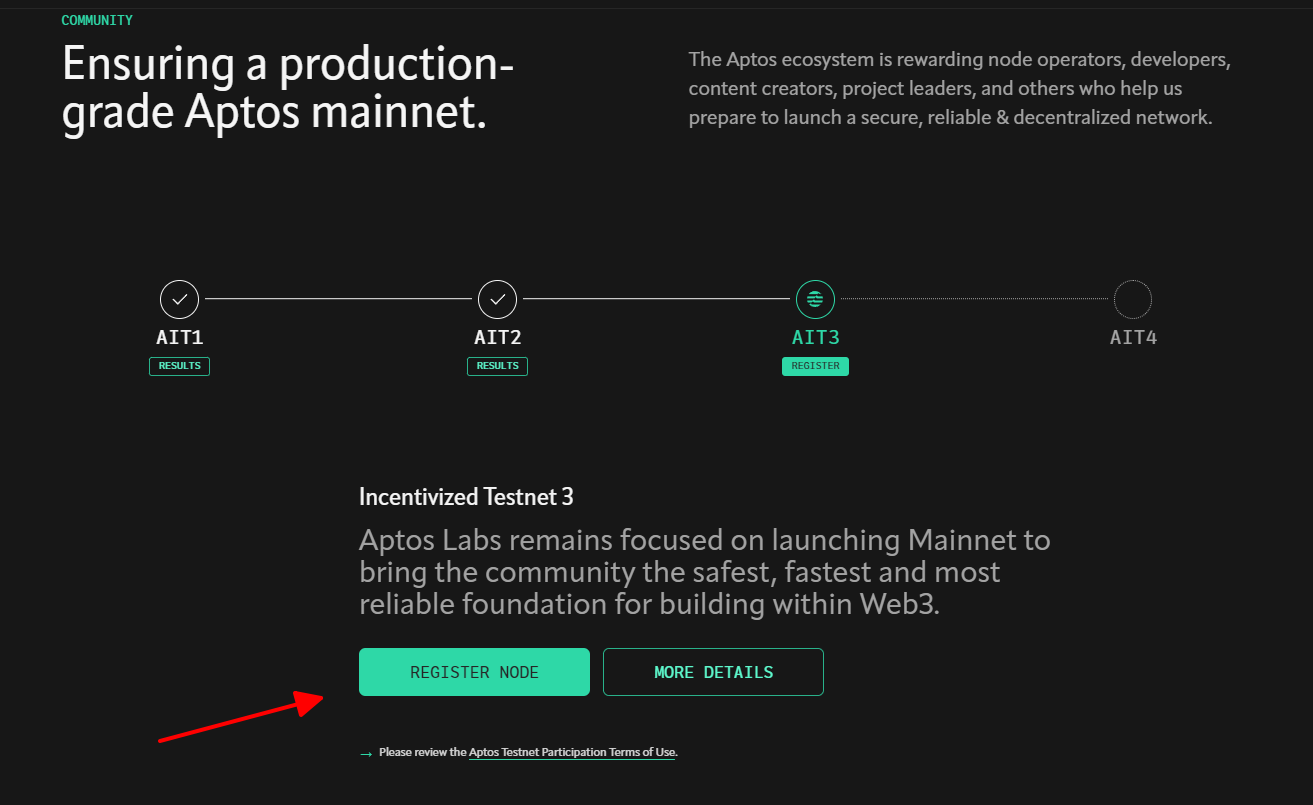
Task: Select the AIT4 stage label
Action: coord(1133,337)
